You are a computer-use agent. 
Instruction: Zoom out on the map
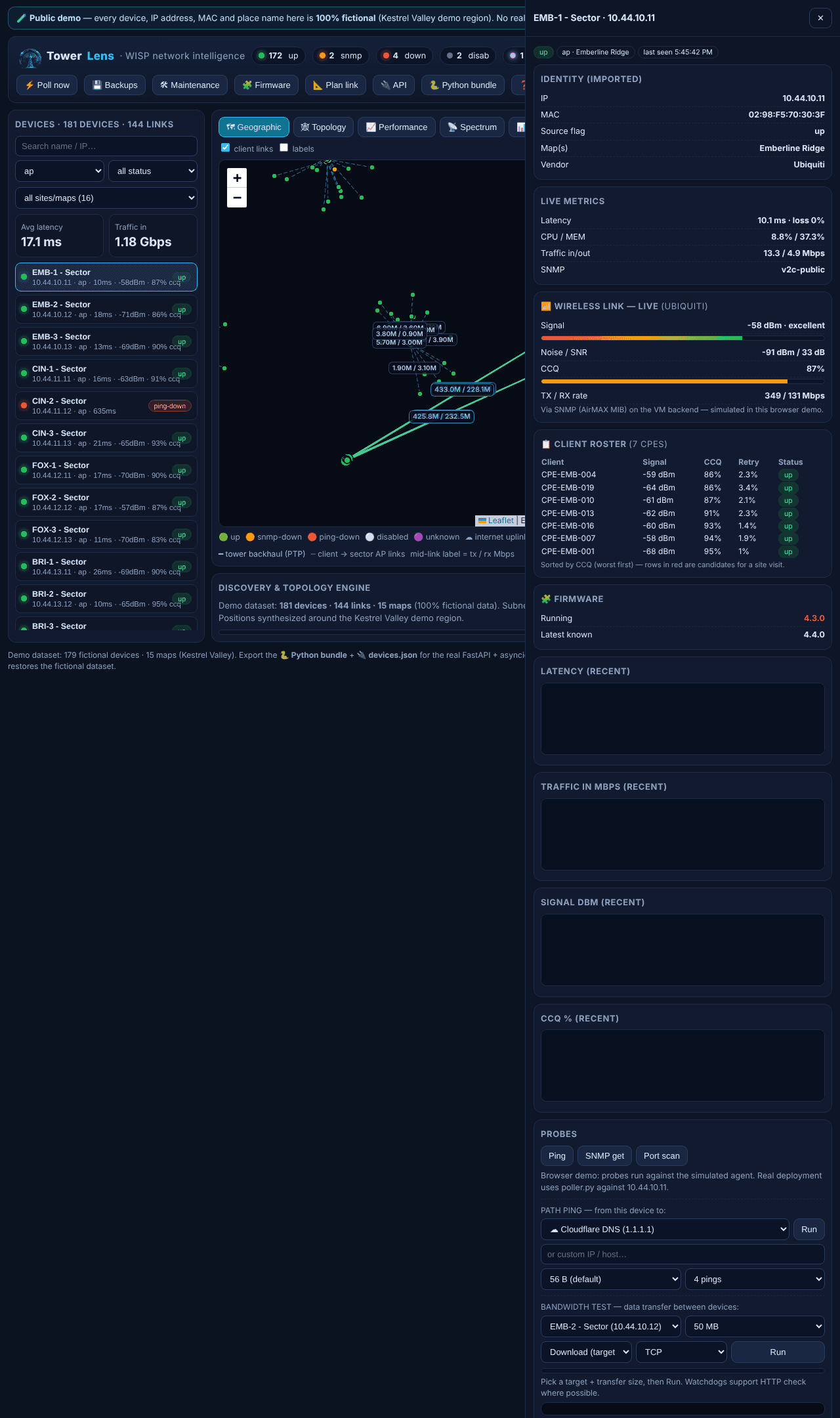click(x=237, y=198)
